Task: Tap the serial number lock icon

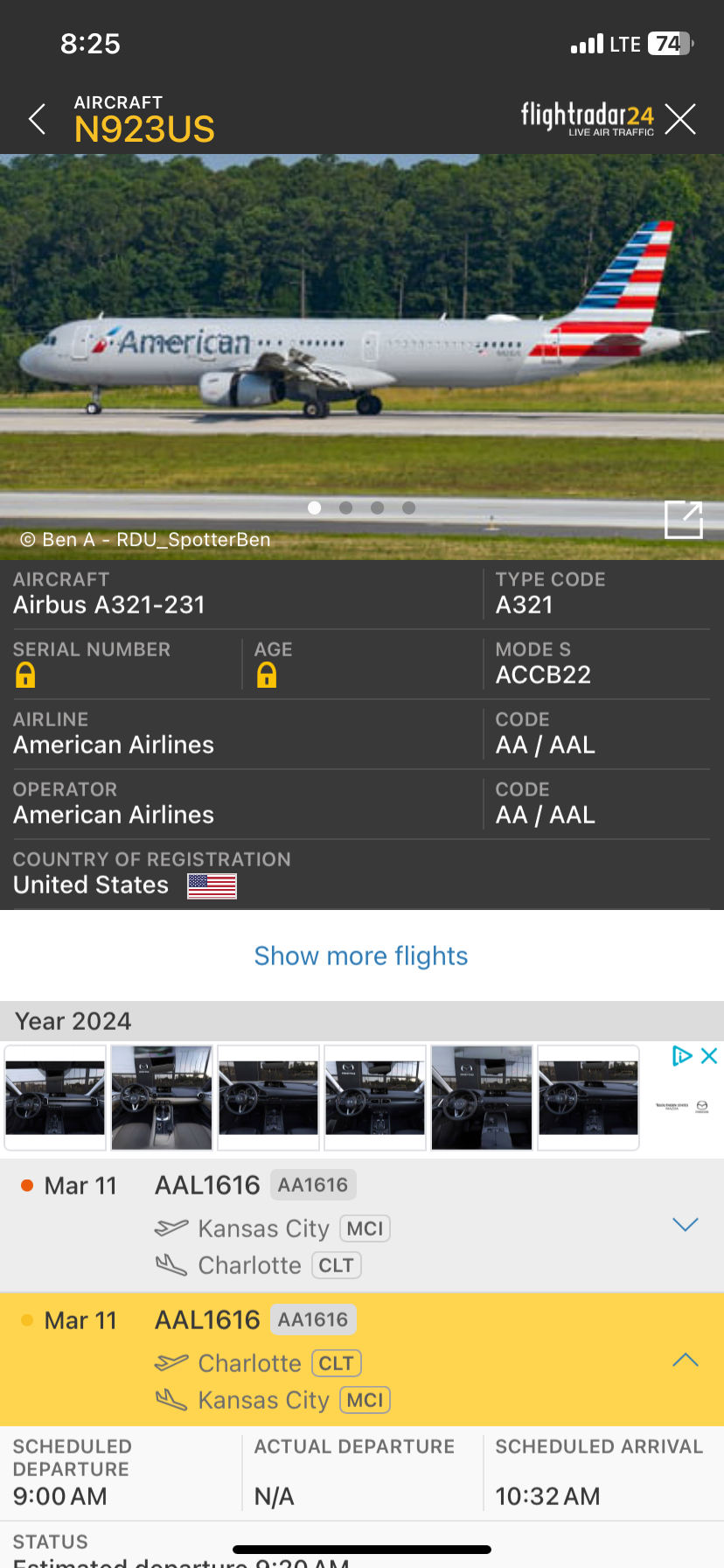Action: click(x=25, y=675)
